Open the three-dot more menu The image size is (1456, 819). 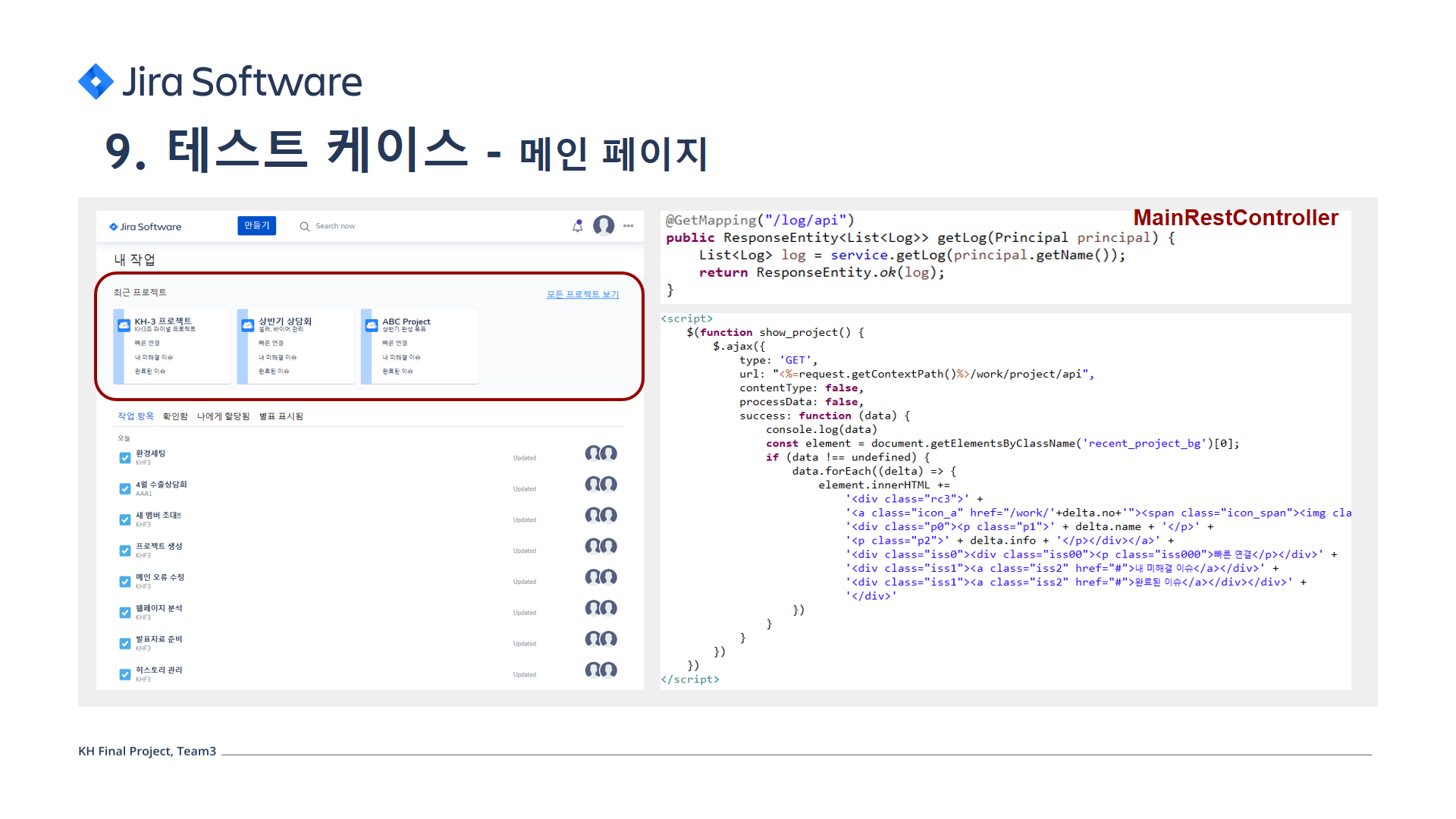629,226
